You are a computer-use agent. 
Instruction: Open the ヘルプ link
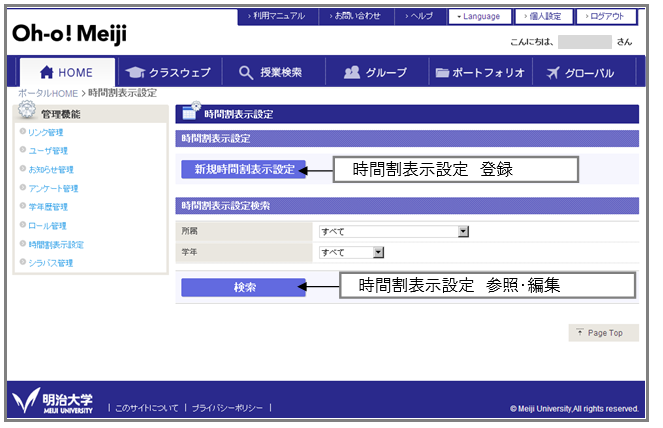click(420, 16)
